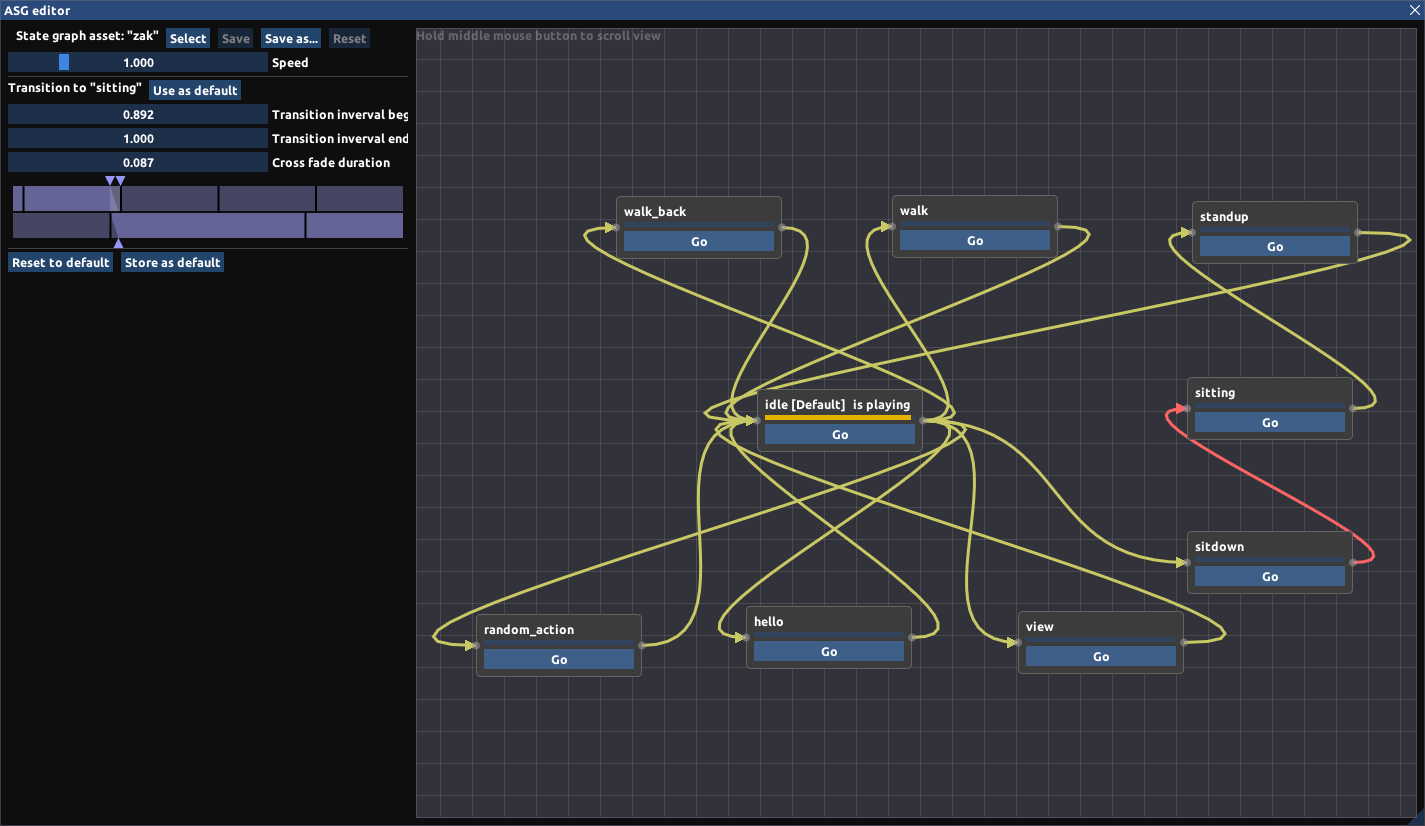The height and width of the screenshot is (826, 1425).
Task: Click the input pin of the sitdown node
Action: 1189,562
